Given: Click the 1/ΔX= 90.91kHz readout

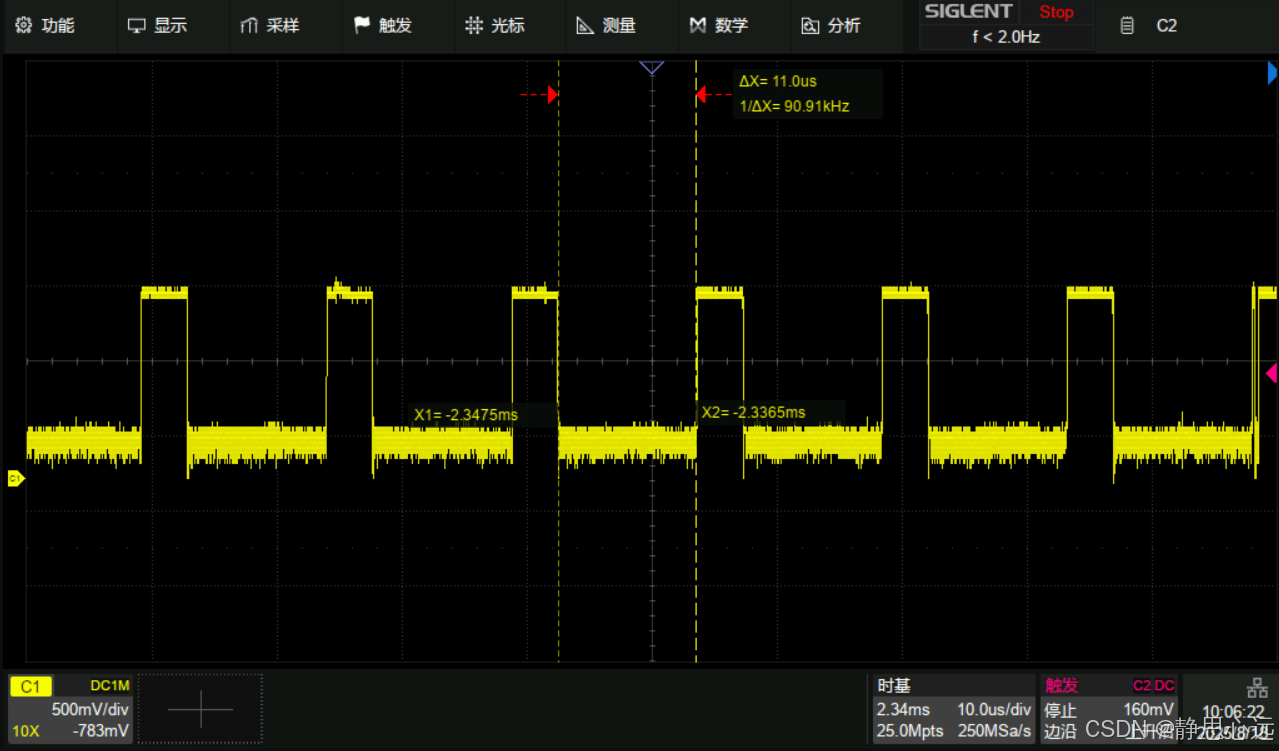Looking at the screenshot, I should tap(794, 106).
